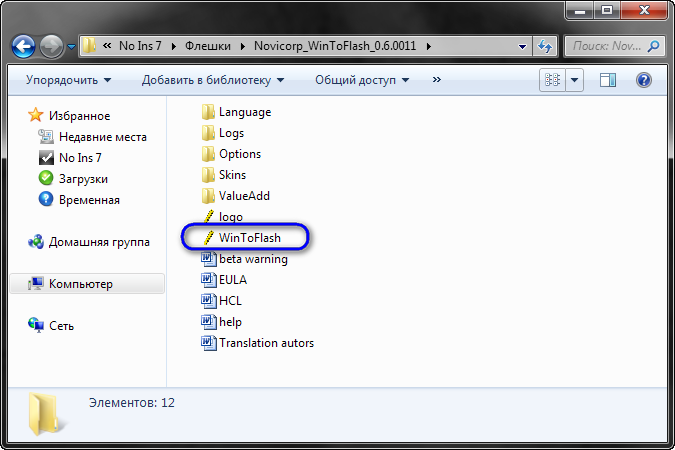Open Help with the question mark icon
675x450 pixels.
[644, 80]
